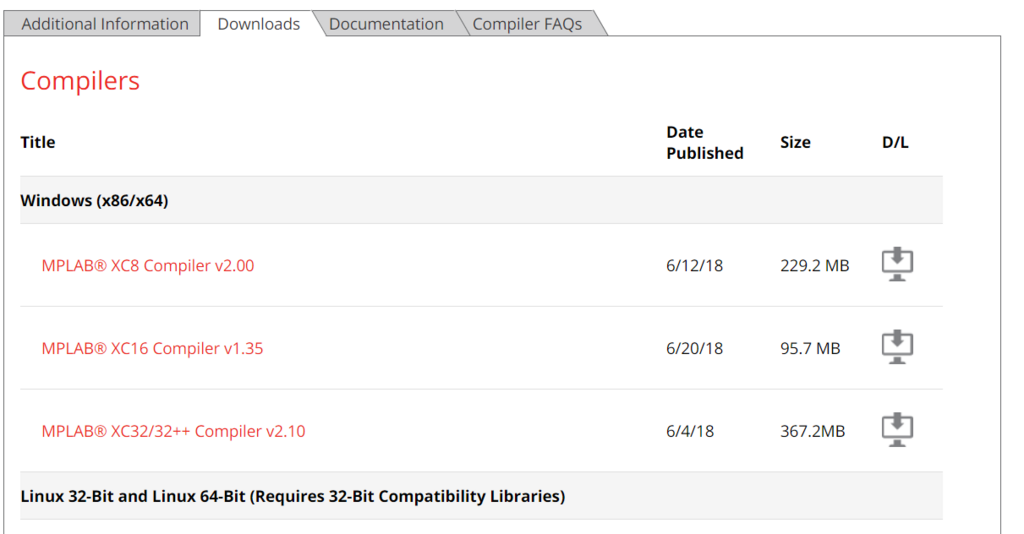Viewport: 1024px width, 534px height.
Task: Click the download icon for XC32/32++ Compiler v2.10
Action: (897, 430)
